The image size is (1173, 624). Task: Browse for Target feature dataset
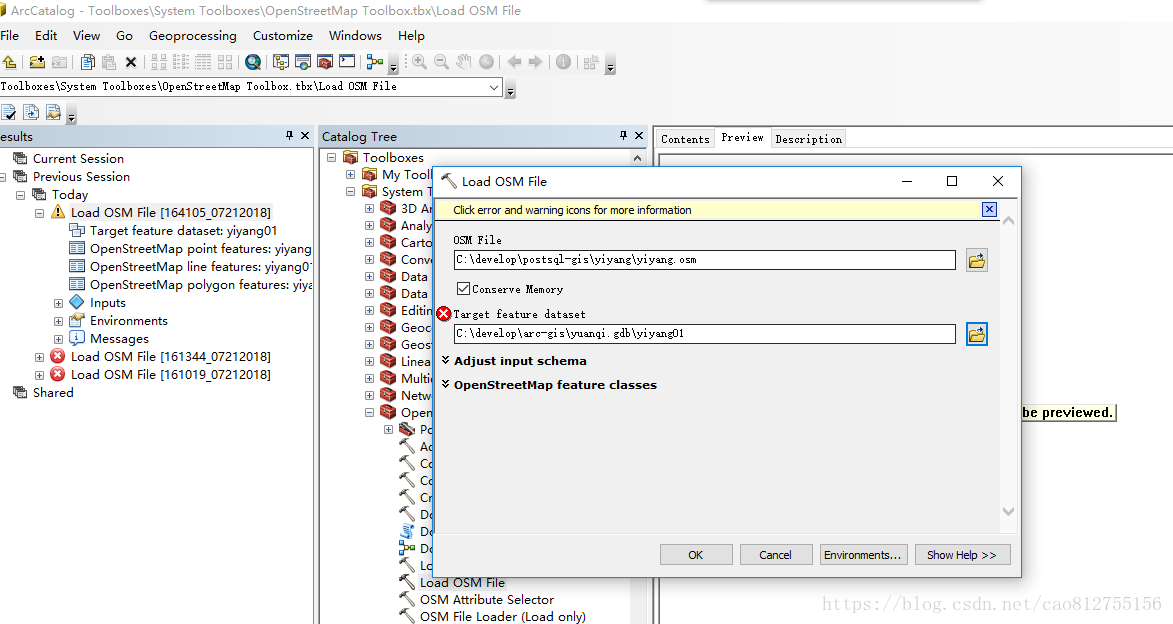point(976,334)
